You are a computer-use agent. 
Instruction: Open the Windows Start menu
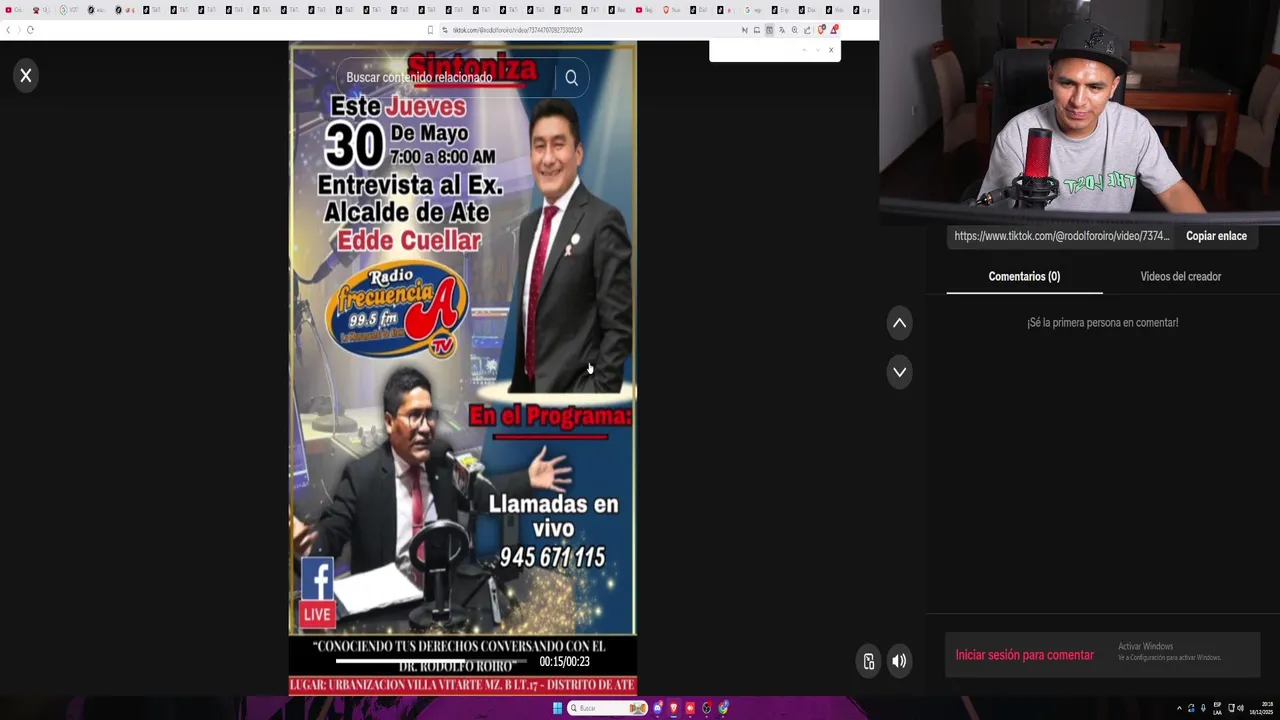click(x=557, y=708)
